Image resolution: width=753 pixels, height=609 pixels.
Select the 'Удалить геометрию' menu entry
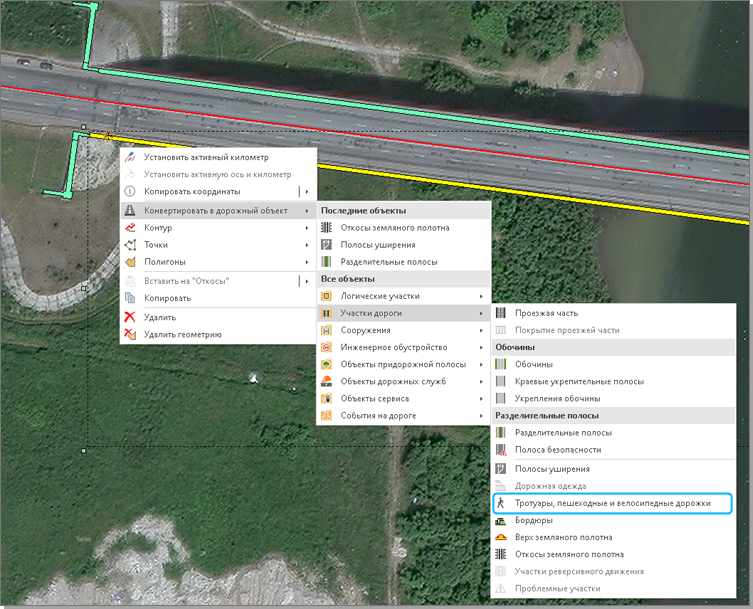click(x=218, y=334)
